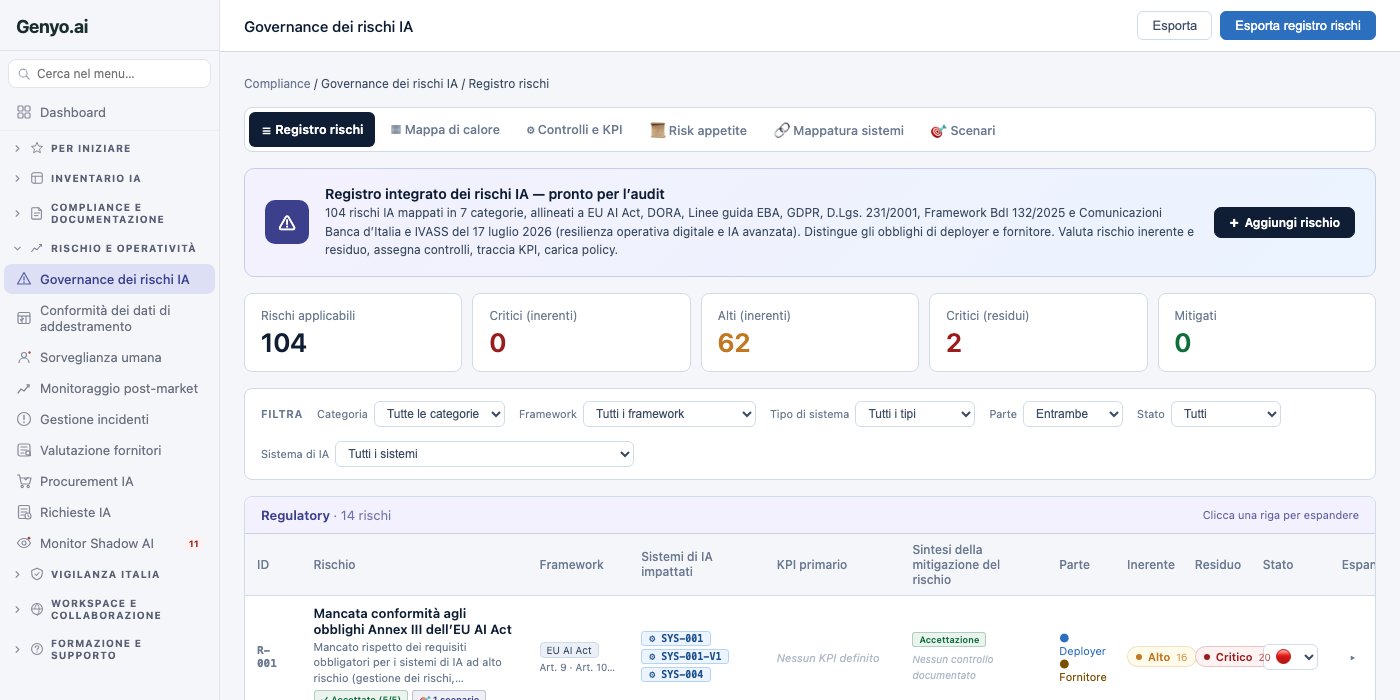Open the Parte filter dropdown
This screenshot has width=1400, height=700.
(x=1072, y=414)
